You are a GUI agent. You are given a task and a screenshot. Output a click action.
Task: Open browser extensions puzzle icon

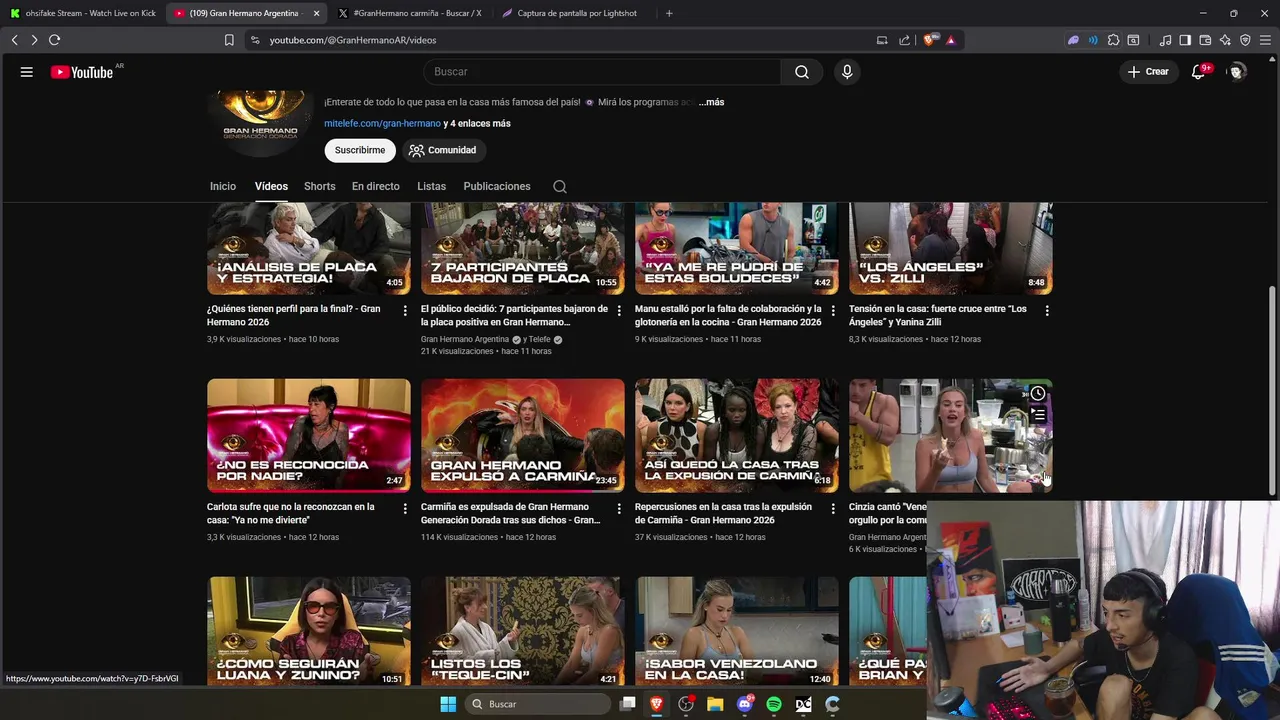pos(1113,40)
